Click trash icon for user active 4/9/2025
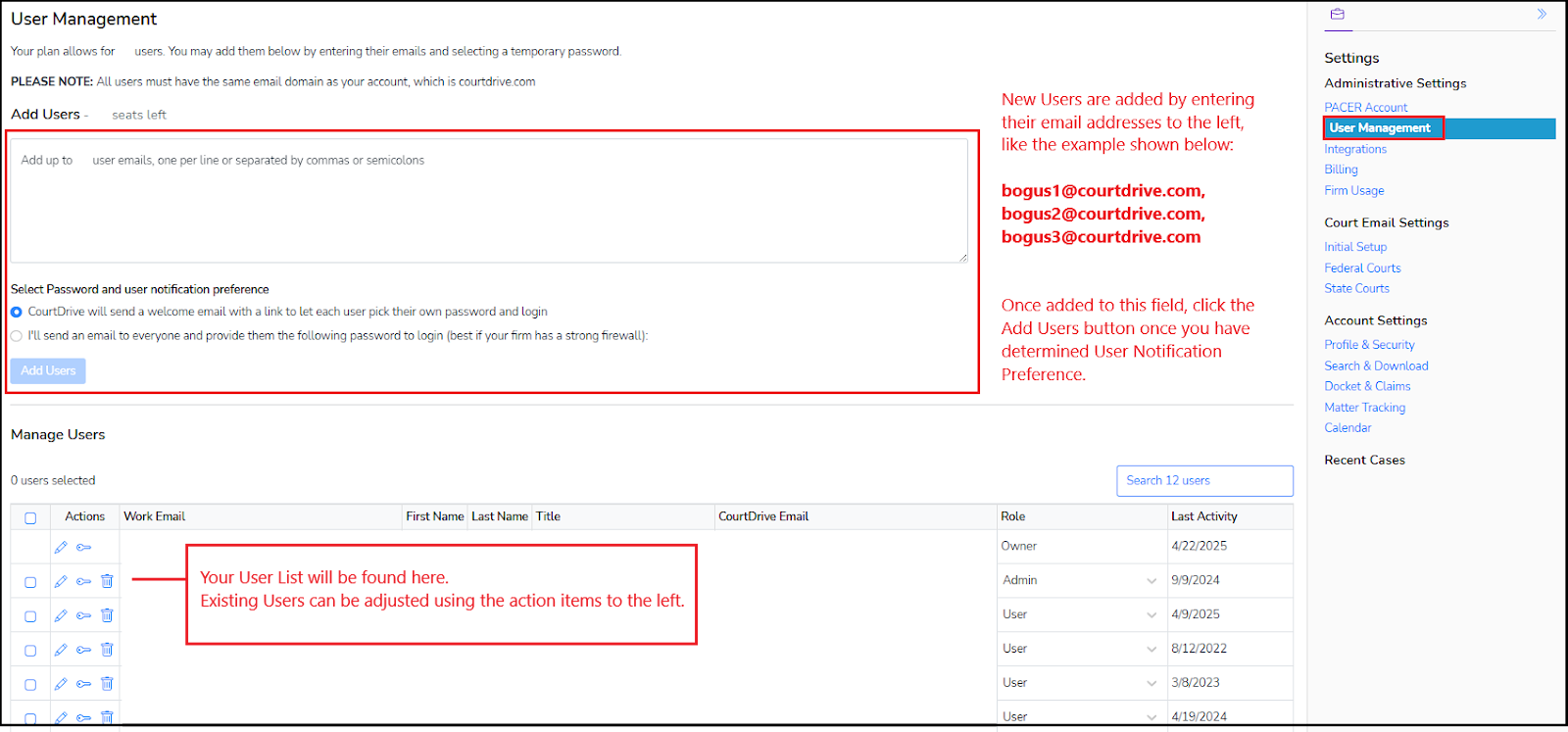This screenshot has height=732, width=1568. 107,615
